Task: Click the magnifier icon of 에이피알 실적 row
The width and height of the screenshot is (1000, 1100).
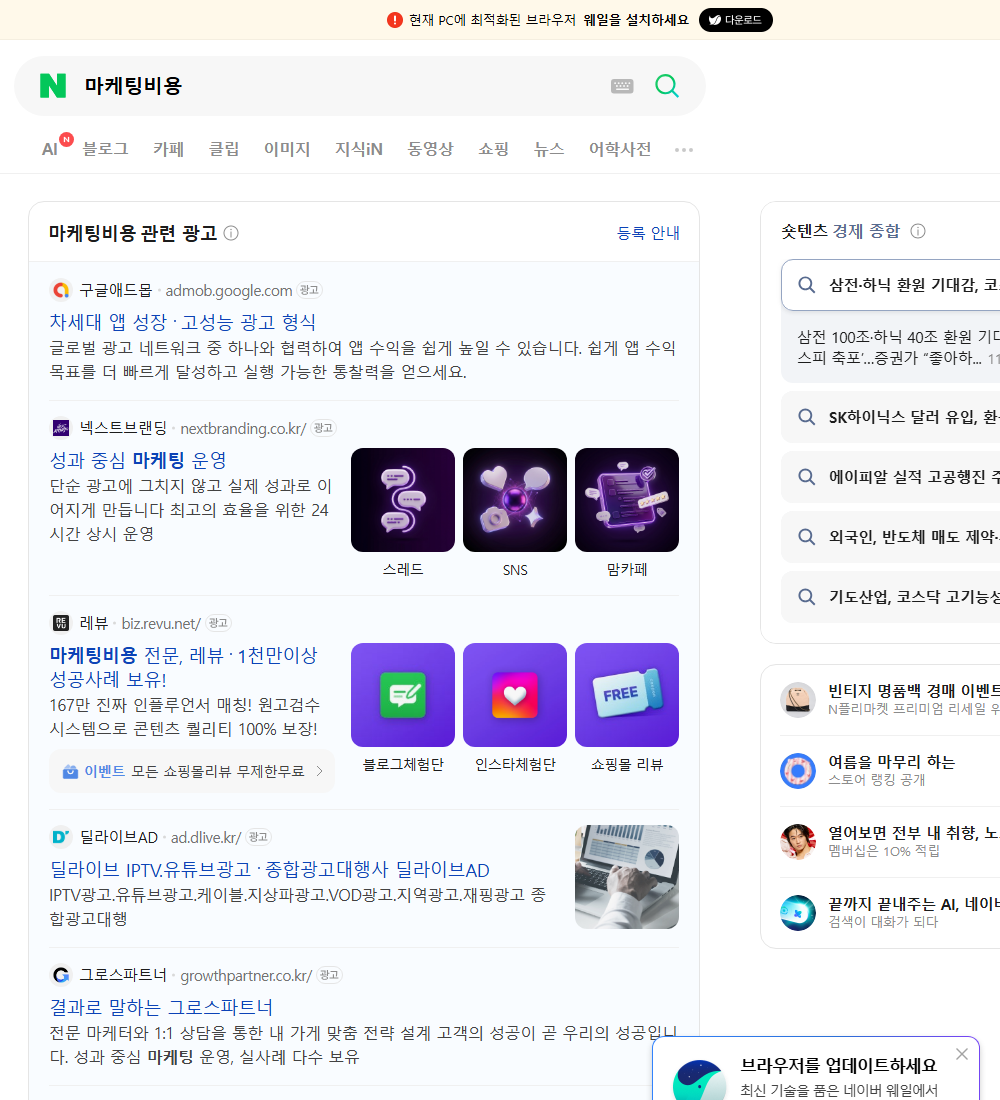Action: click(807, 477)
